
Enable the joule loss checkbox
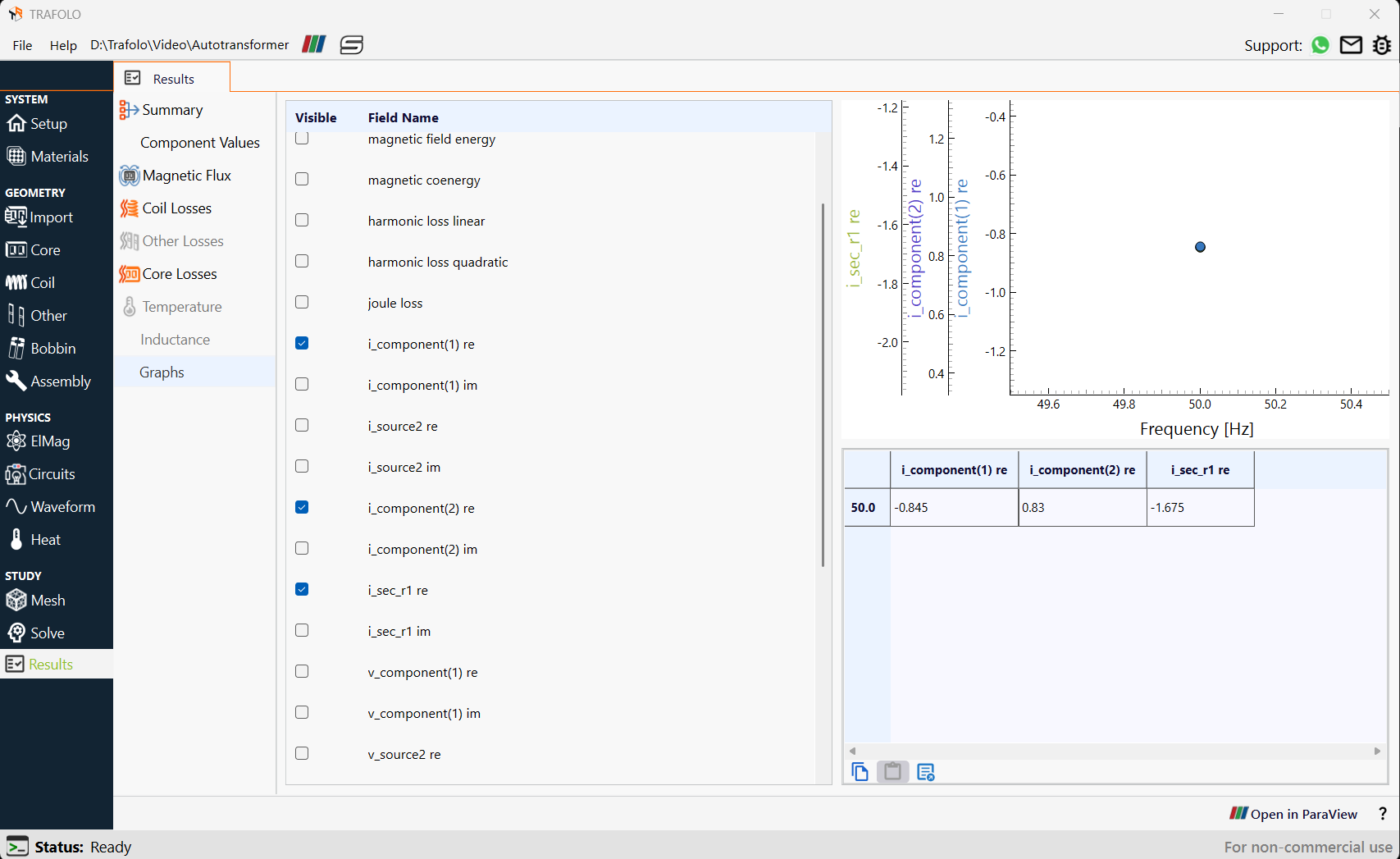302,302
